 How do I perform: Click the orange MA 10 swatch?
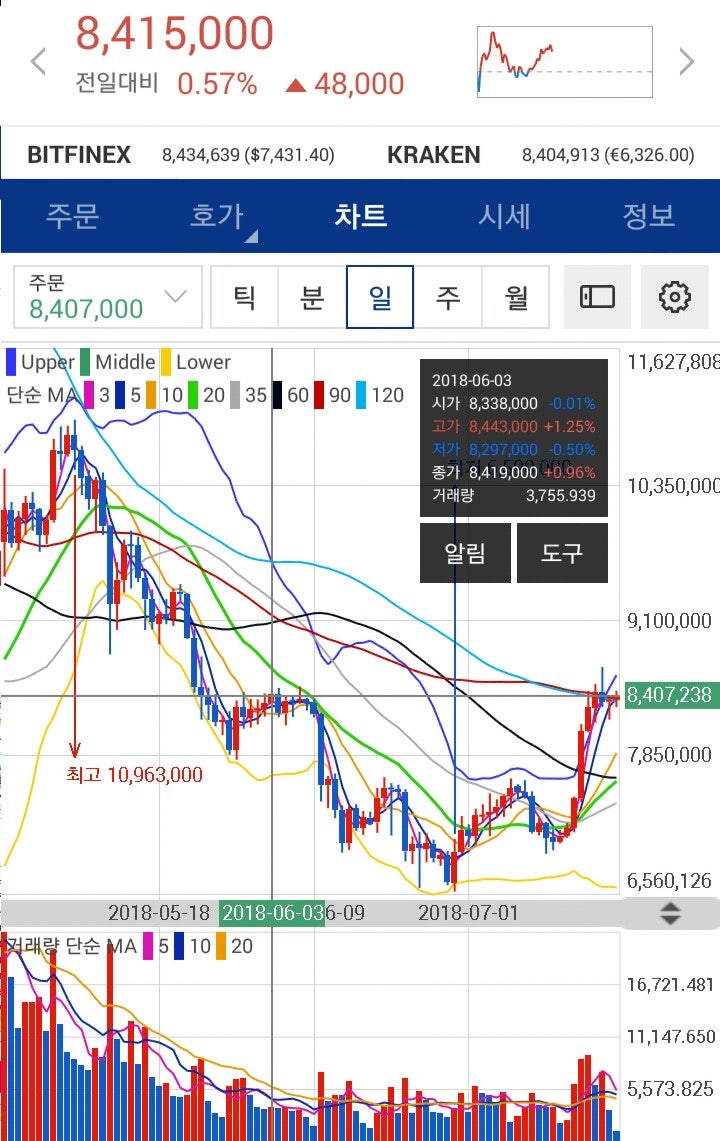[151, 395]
